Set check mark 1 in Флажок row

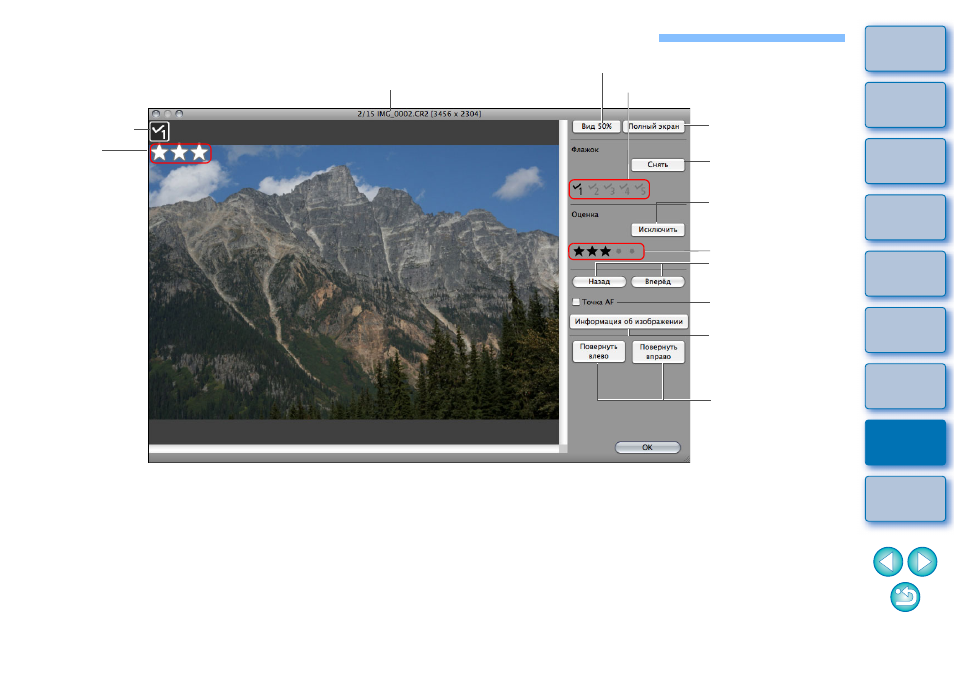pos(577,189)
